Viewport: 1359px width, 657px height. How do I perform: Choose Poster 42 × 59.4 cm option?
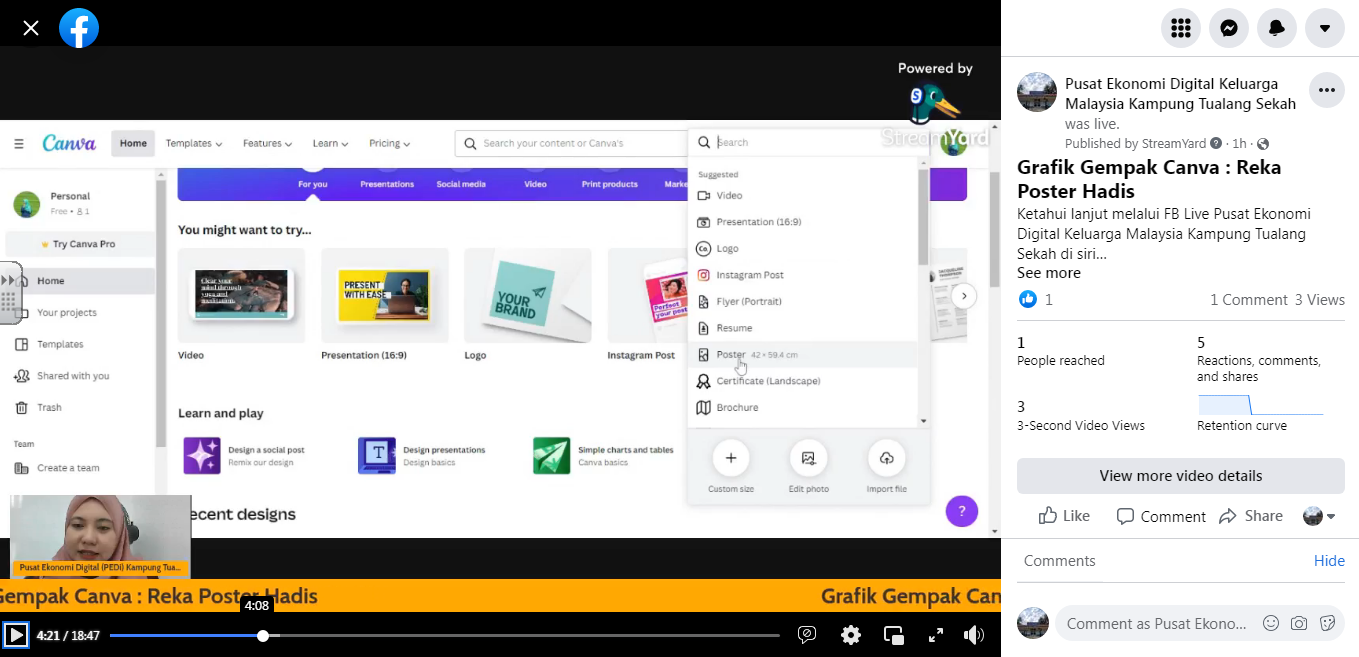803,354
